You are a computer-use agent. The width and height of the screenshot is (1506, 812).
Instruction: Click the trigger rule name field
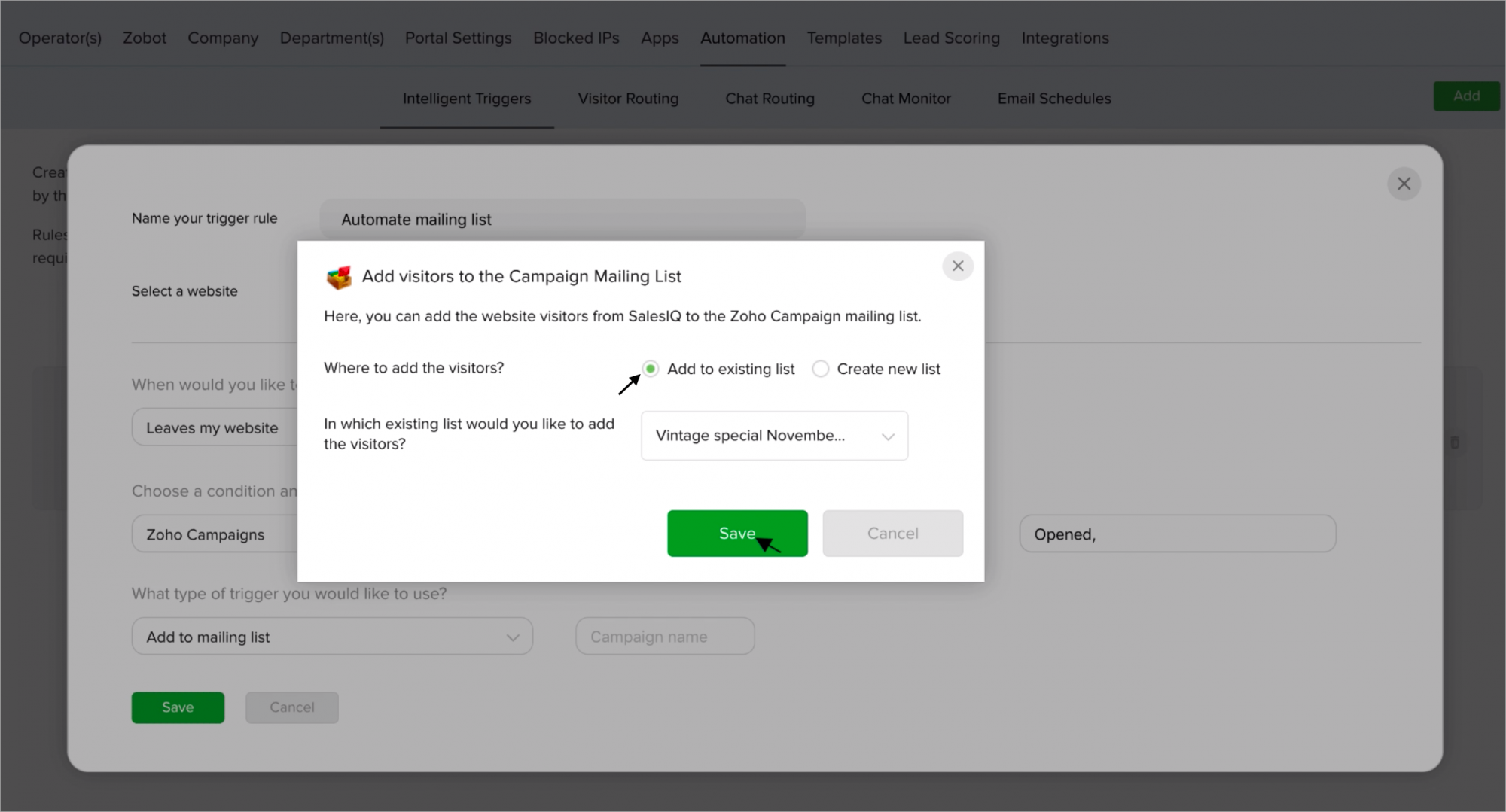562,219
